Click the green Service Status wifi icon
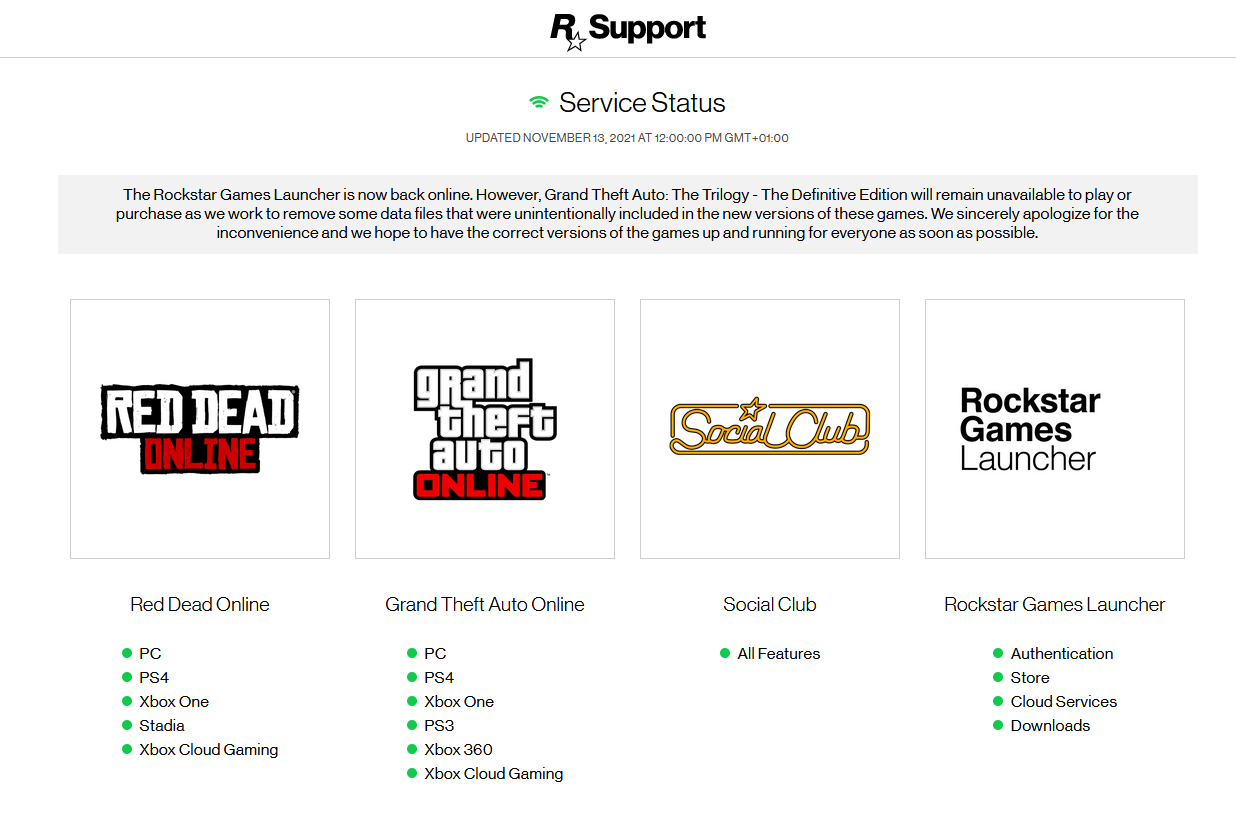The width and height of the screenshot is (1236, 826). (539, 103)
